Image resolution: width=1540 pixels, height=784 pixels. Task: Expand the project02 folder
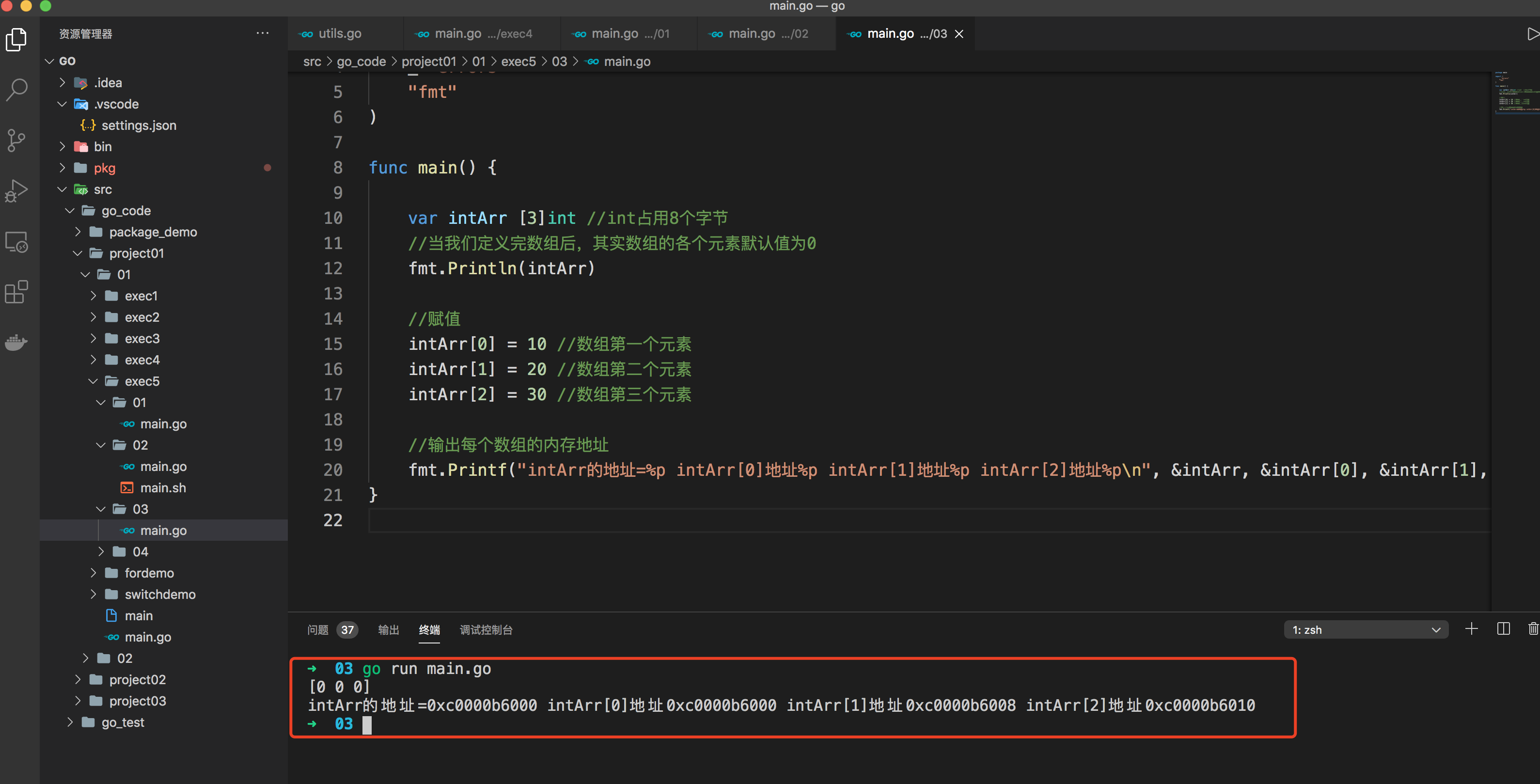[x=137, y=679]
